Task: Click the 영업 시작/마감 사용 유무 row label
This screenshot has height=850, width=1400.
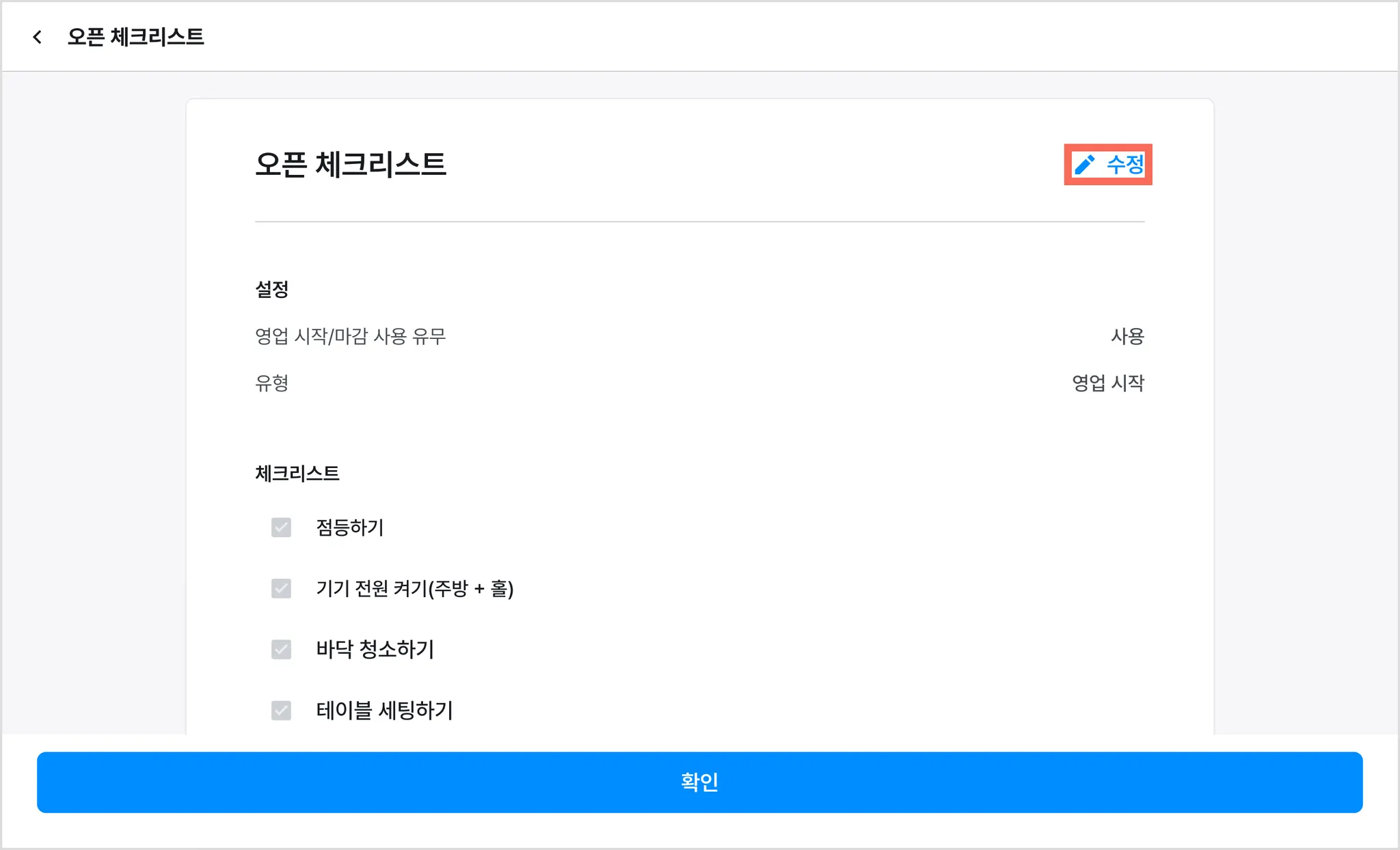Action: point(350,336)
